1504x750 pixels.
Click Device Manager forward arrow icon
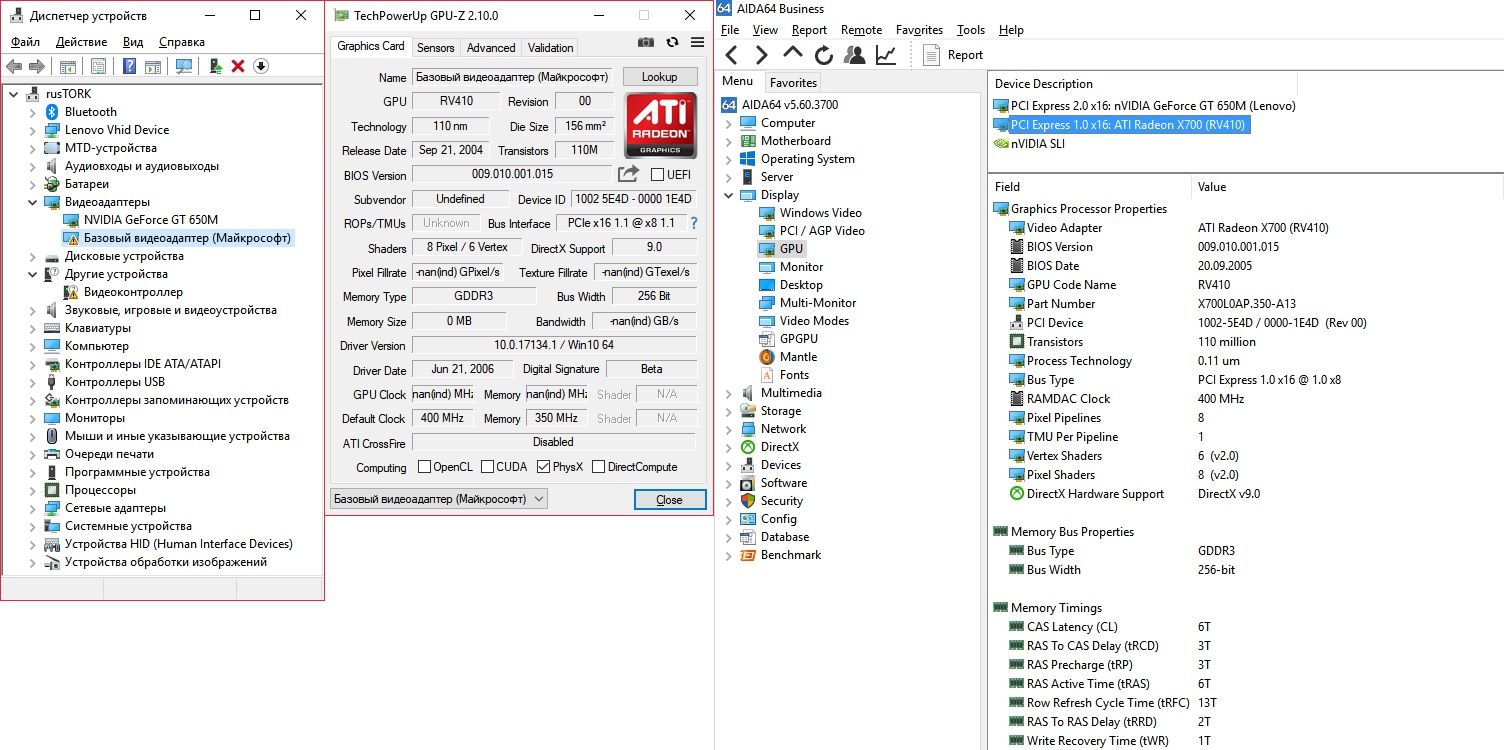(x=37, y=66)
